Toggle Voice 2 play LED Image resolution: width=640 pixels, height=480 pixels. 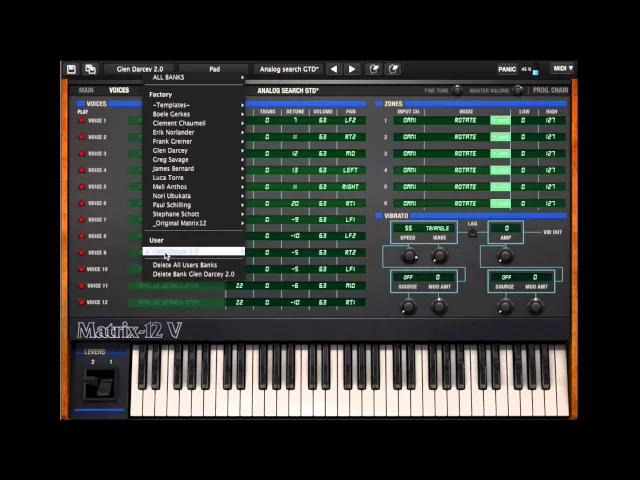click(x=82, y=137)
